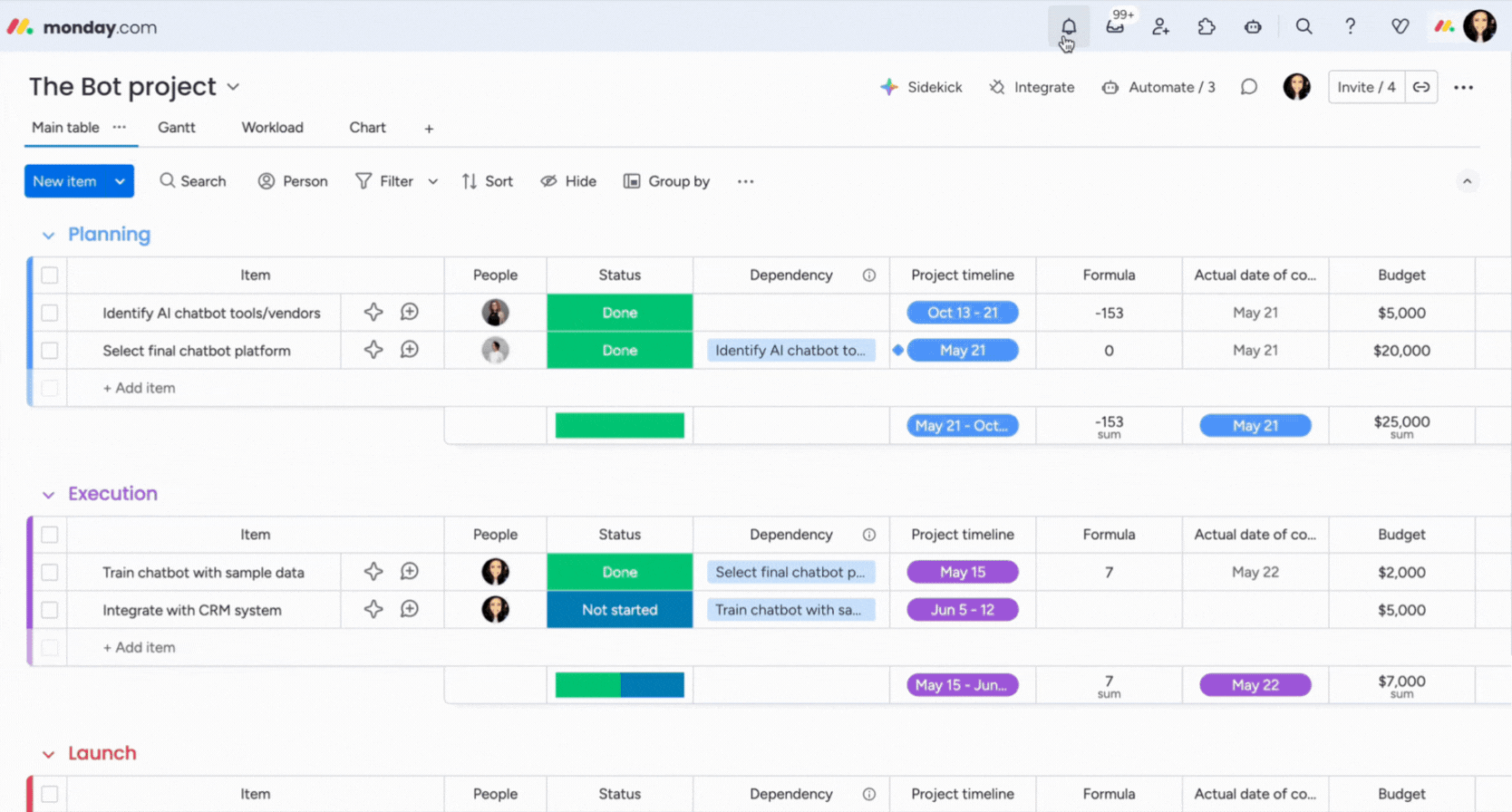This screenshot has height=812, width=1512.
Task: Click the invite members icon in top bar
Action: [x=1160, y=26]
